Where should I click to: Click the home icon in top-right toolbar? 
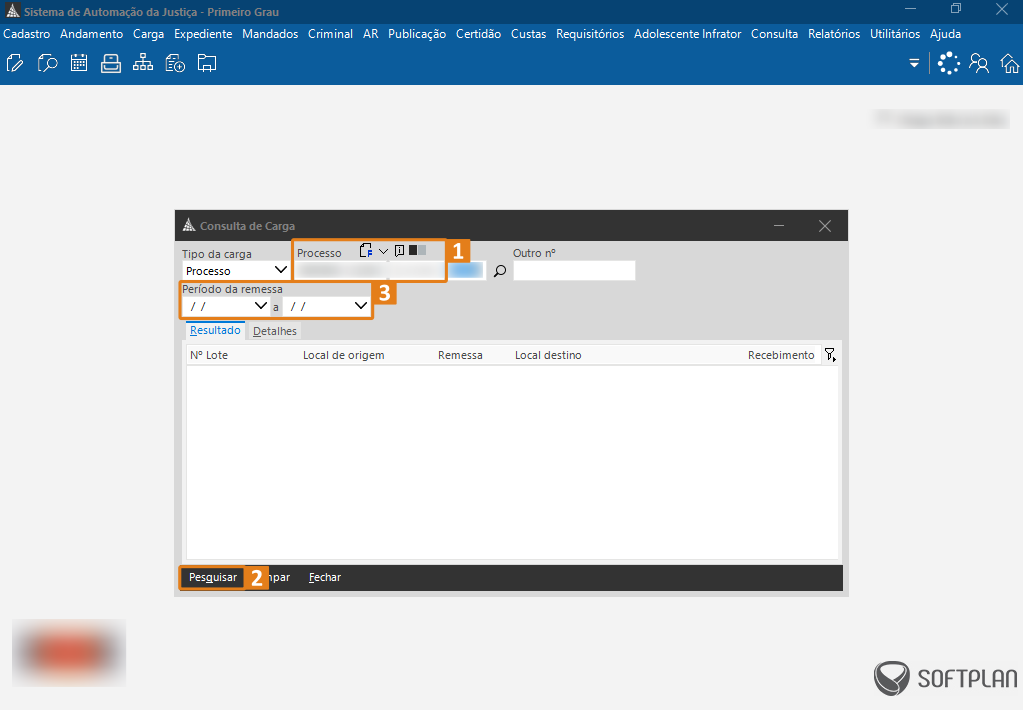1010,64
